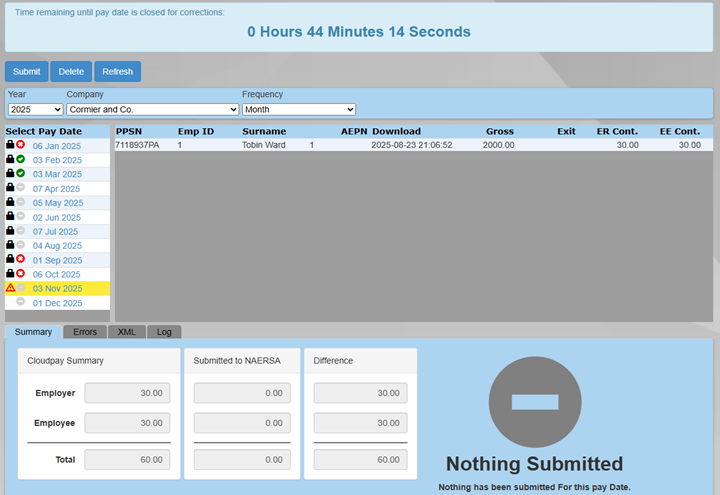Click the Delete button
Viewport: 720px width, 495px height.
point(71,72)
